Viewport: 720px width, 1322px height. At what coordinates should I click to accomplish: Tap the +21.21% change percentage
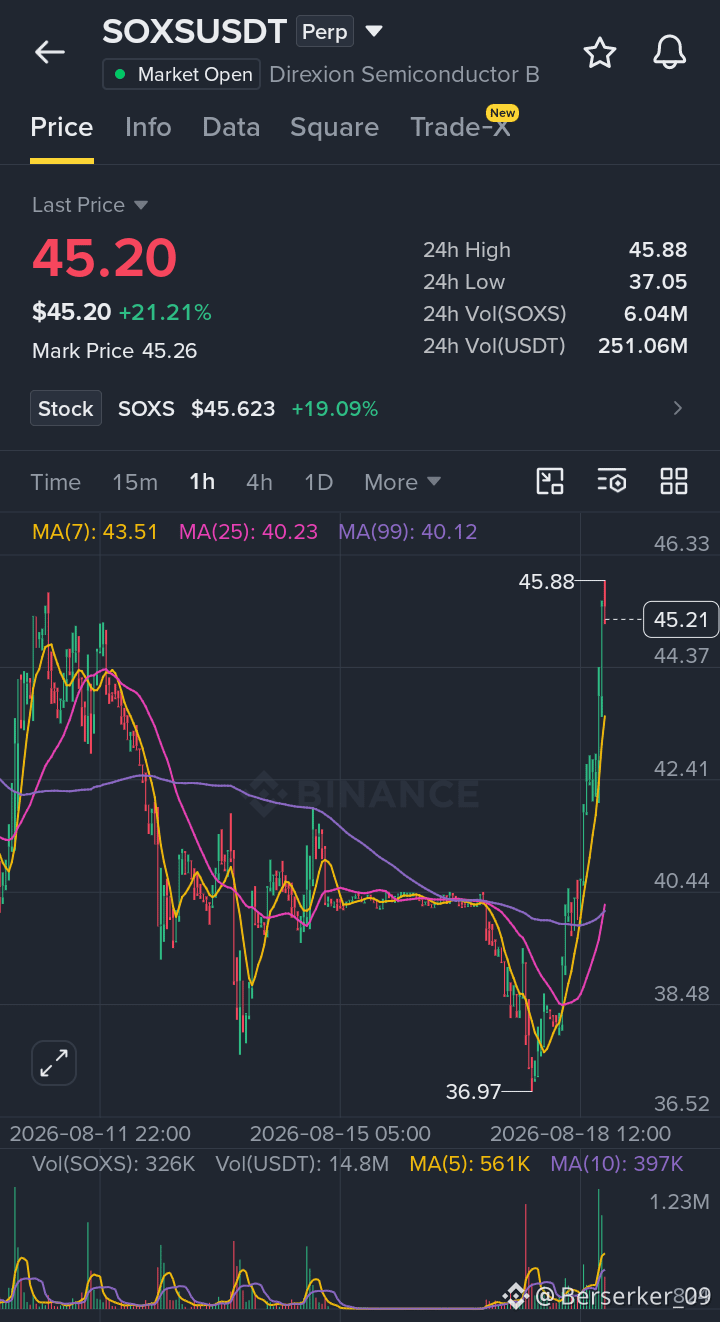click(165, 313)
